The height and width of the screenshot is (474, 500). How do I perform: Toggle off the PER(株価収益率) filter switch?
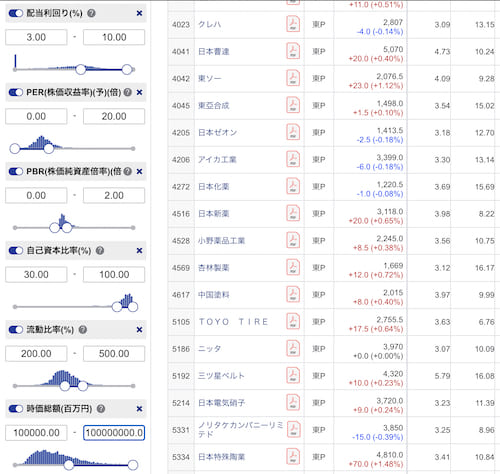pos(16,92)
